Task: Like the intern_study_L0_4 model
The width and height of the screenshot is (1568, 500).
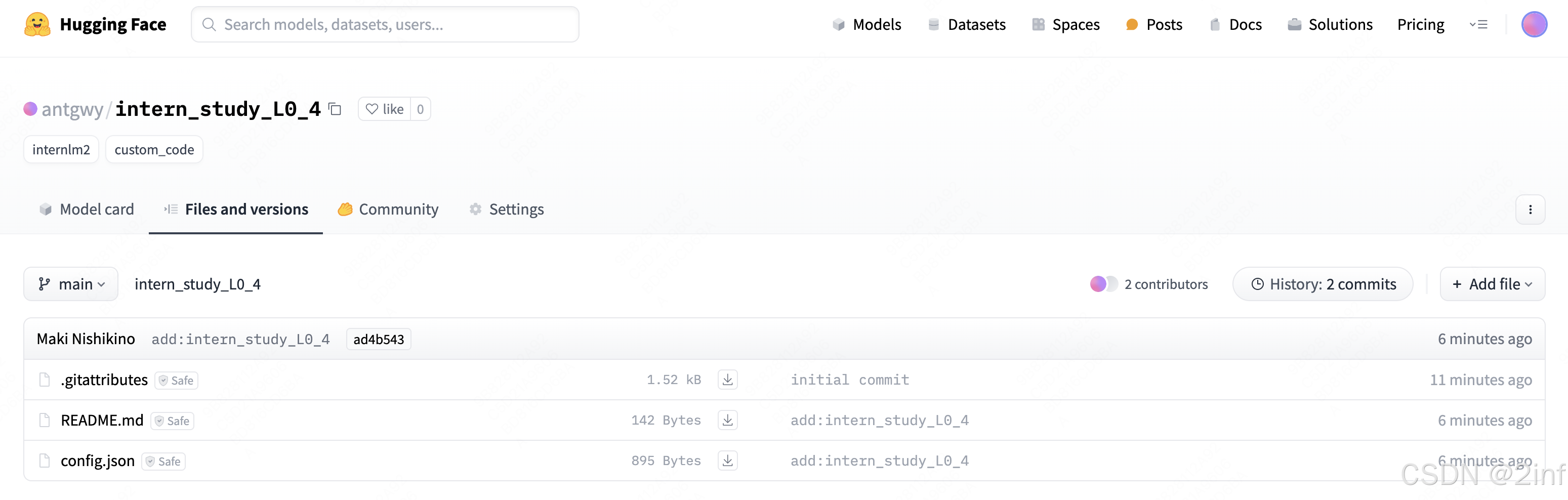Action: coord(385,109)
